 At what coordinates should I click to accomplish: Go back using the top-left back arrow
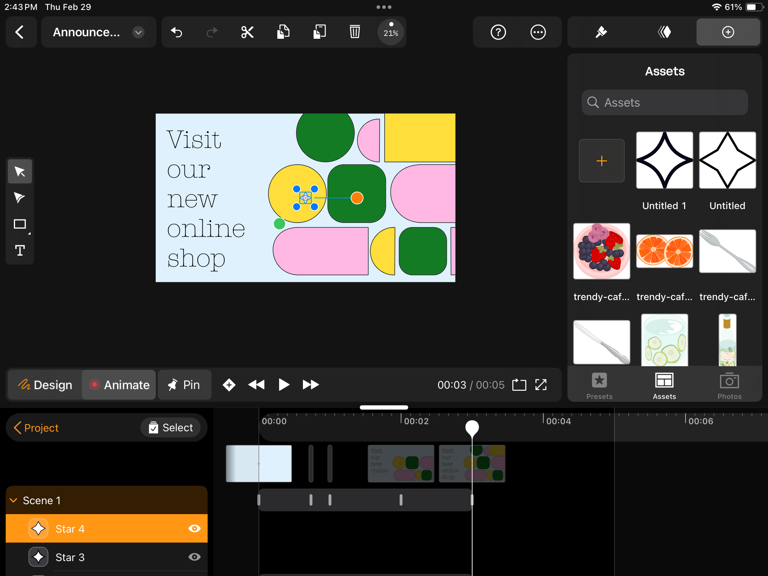coord(20,32)
